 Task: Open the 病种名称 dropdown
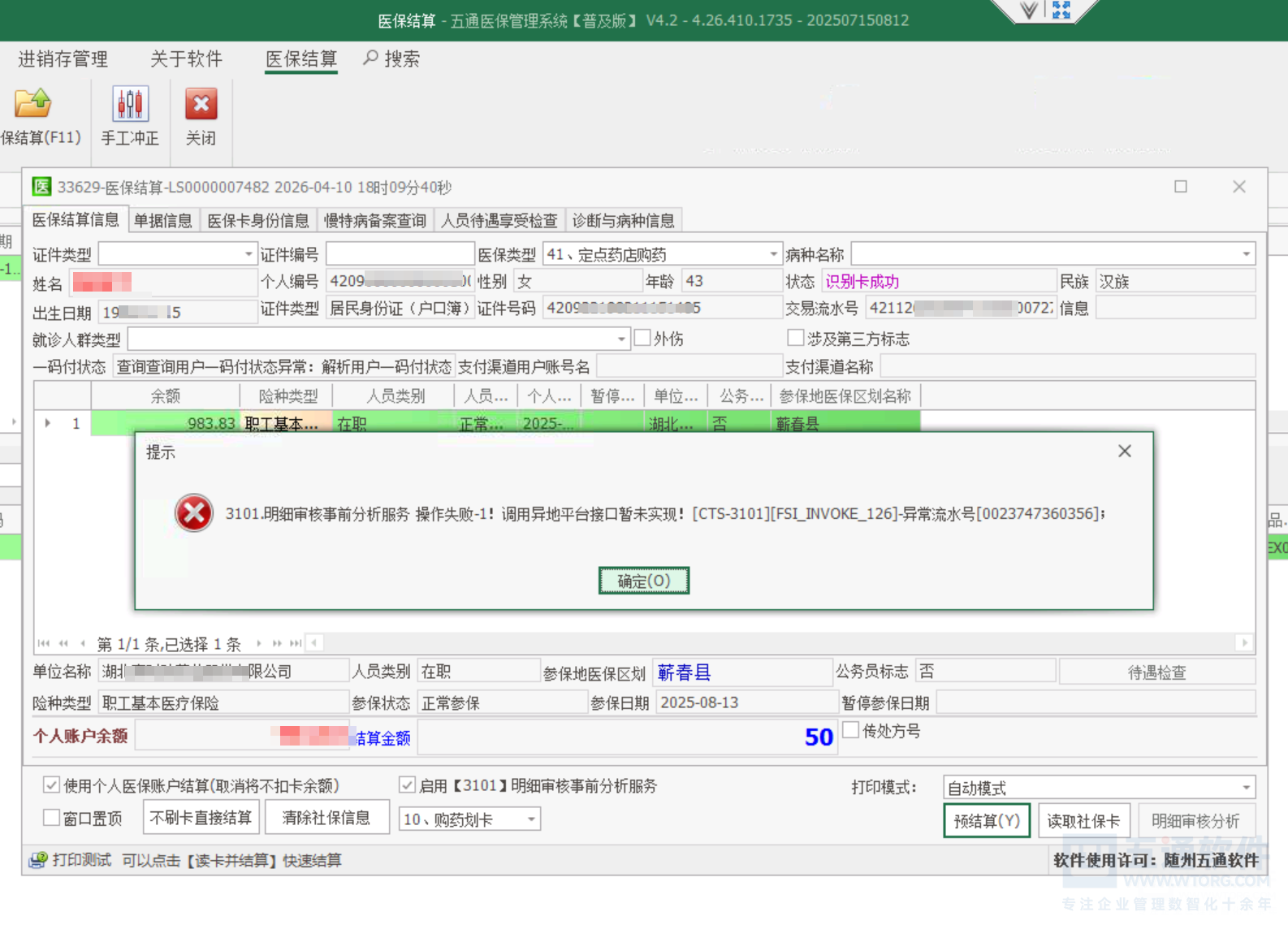click(x=1246, y=254)
